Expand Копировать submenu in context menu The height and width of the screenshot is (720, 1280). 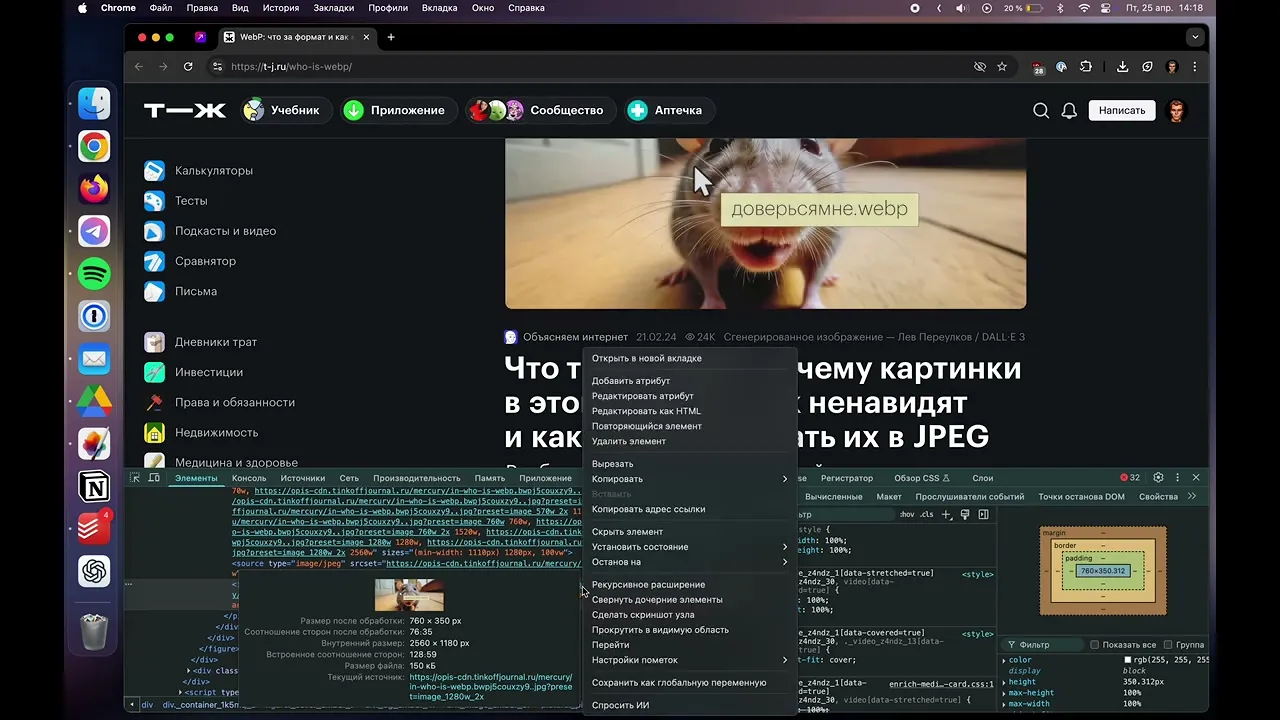click(689, 479)
